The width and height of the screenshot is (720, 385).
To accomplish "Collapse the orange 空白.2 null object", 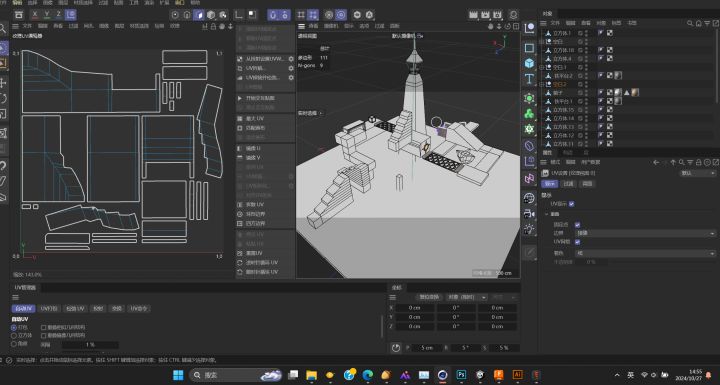I will point(541,85).
